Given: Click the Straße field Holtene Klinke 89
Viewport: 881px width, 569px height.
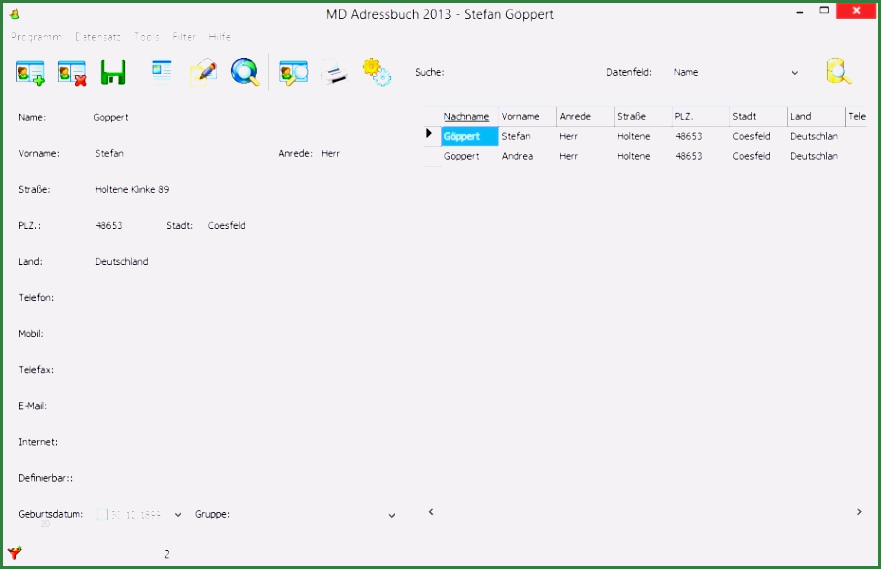Looking at the screenshot, I should click(x=242, y=189).
